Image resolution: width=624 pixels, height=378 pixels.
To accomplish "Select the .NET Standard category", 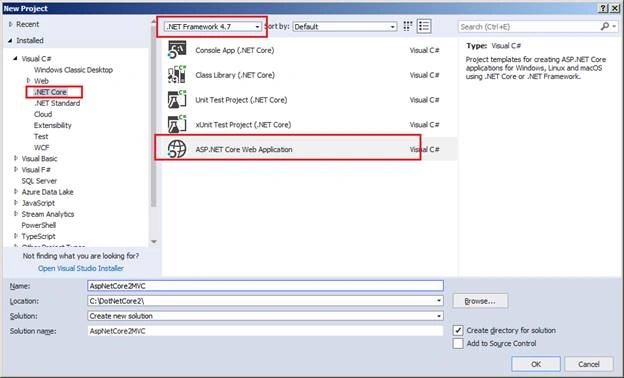I will point(57,103).
